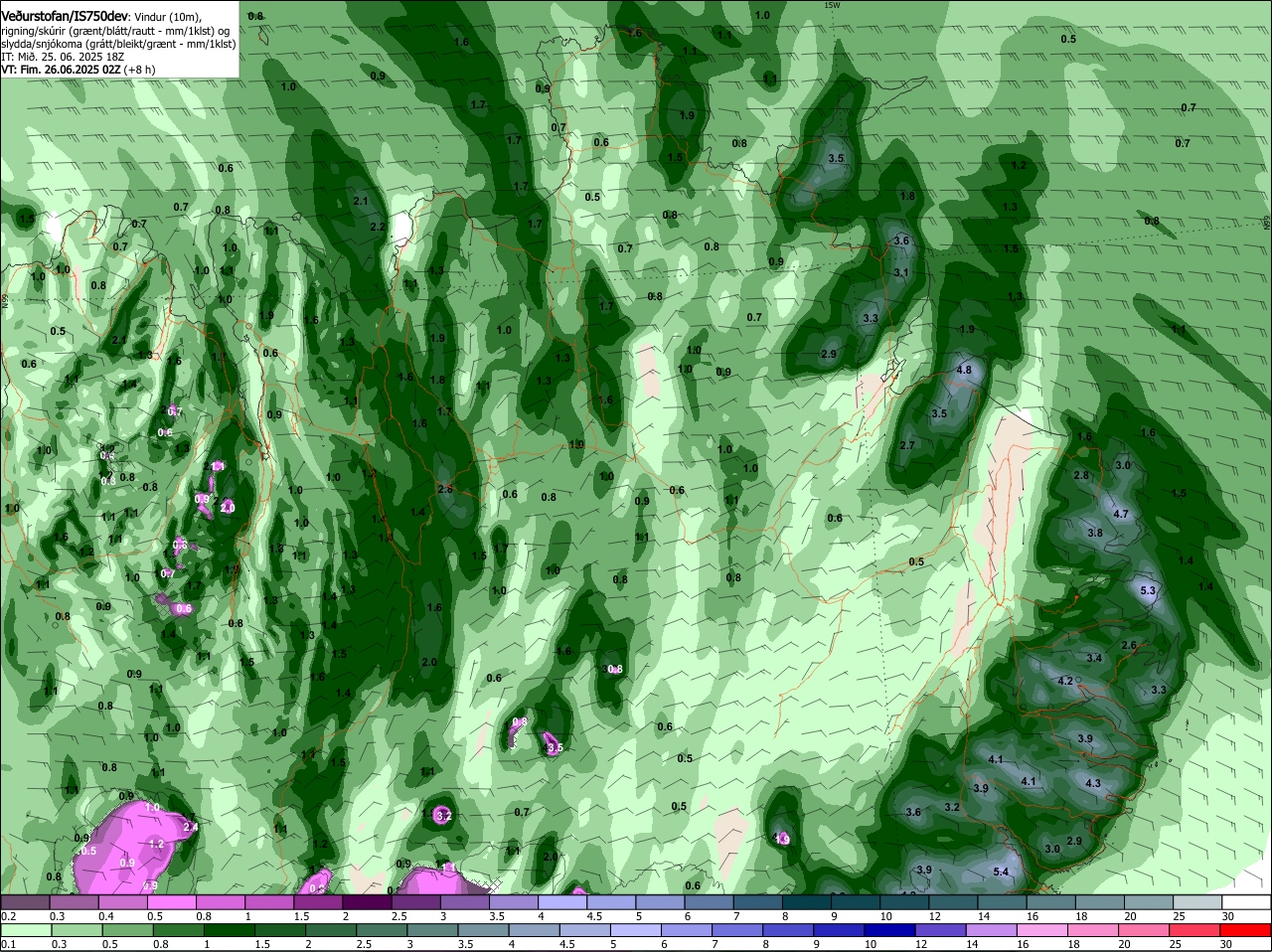Click the 2.7 precipitation value on the map

pyautogui.click(x=906, y=445)
